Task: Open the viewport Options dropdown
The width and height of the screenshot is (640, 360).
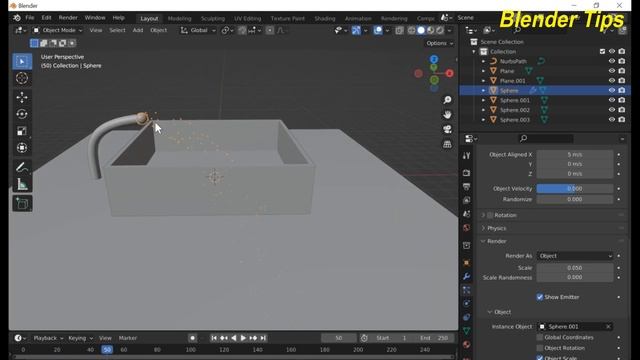Action: pos(439,43)
